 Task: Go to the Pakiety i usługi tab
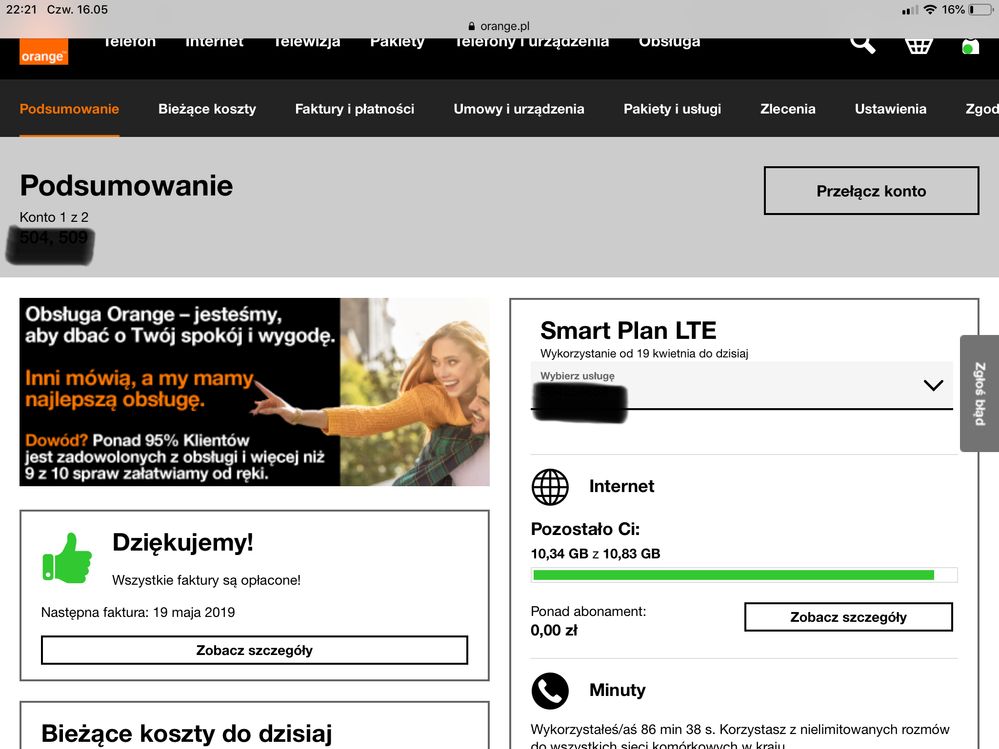[x=672, y=109]
